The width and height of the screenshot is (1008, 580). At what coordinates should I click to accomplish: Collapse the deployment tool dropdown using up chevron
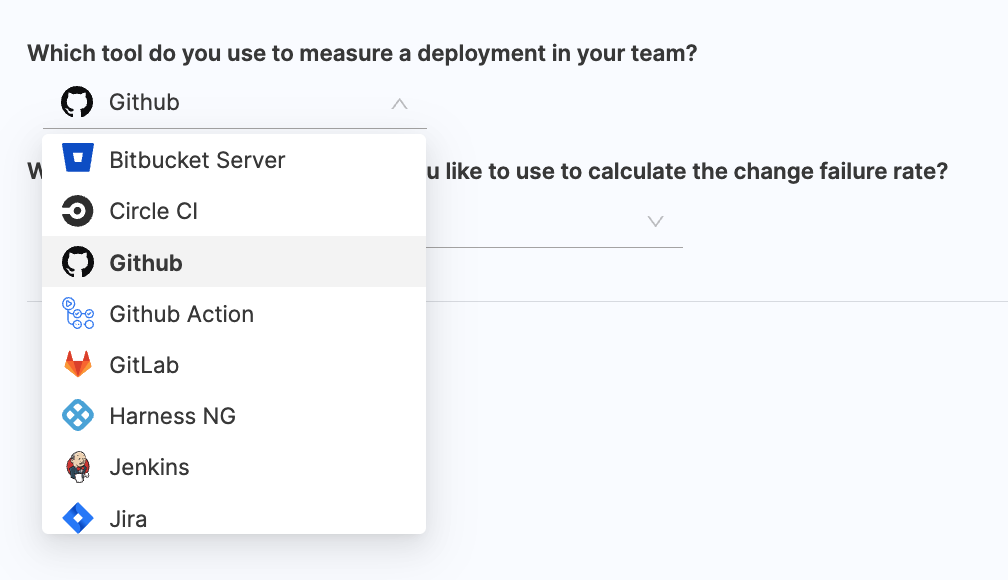399,103
